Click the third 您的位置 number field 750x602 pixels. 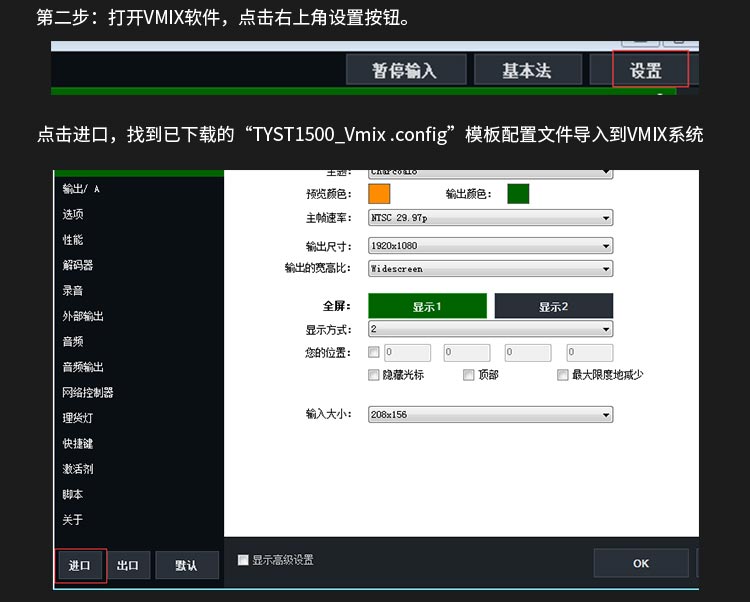click(528, 352)
